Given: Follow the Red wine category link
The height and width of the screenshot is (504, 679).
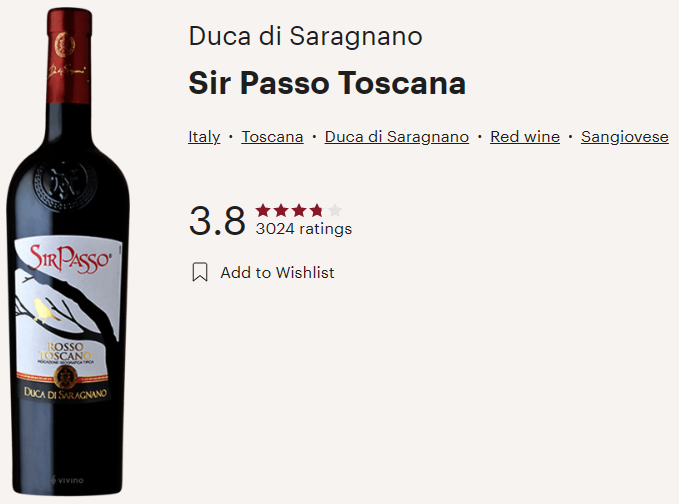Looking at the screenshot, I should click(525, 137).
